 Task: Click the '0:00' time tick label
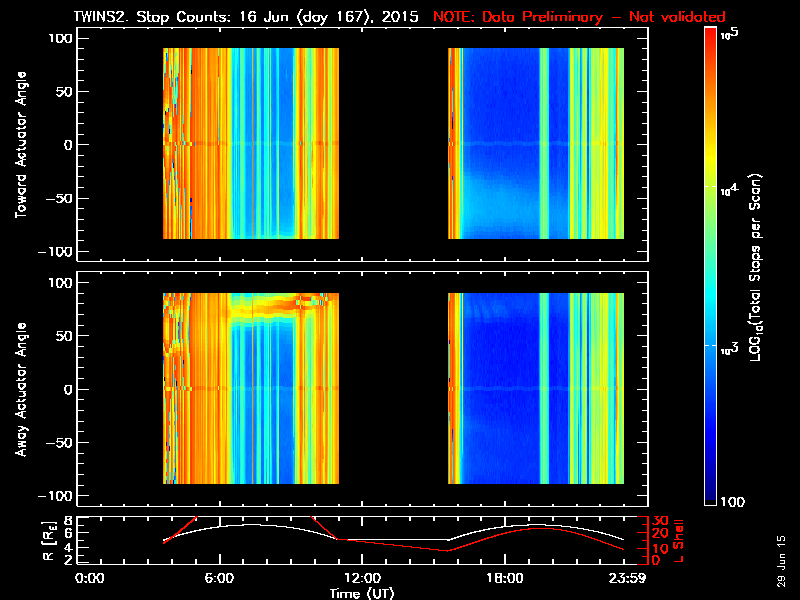coord(89,578)
